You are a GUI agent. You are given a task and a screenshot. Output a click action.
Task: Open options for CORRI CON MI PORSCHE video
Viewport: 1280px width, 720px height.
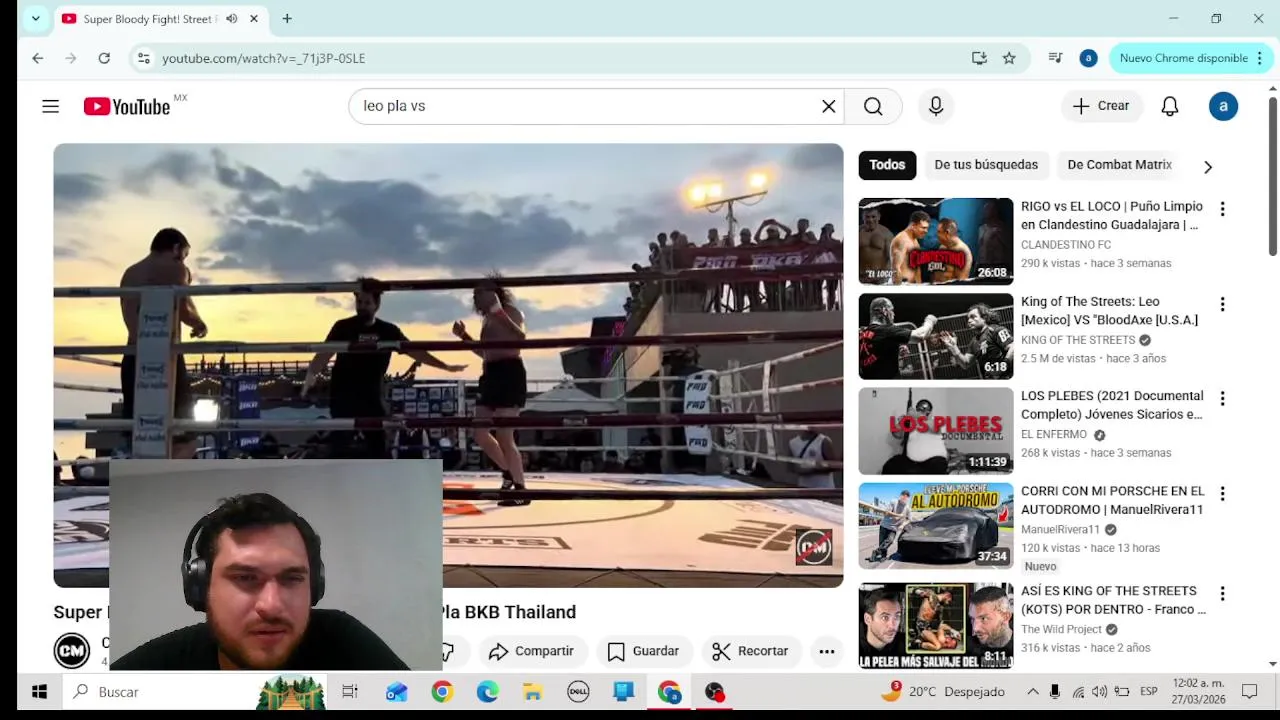pyautogui.click(x=1222, y=494)
